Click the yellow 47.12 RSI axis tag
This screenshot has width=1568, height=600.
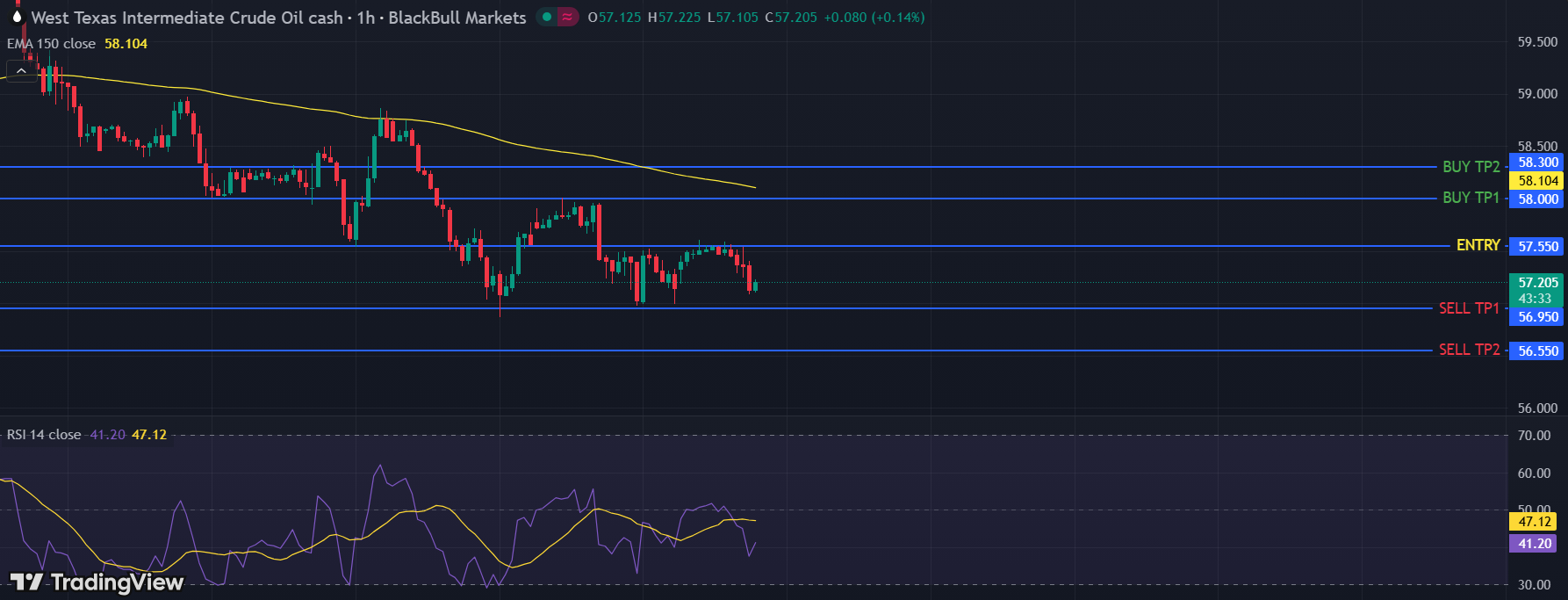pyautogui.click(x=1534, y=522)
